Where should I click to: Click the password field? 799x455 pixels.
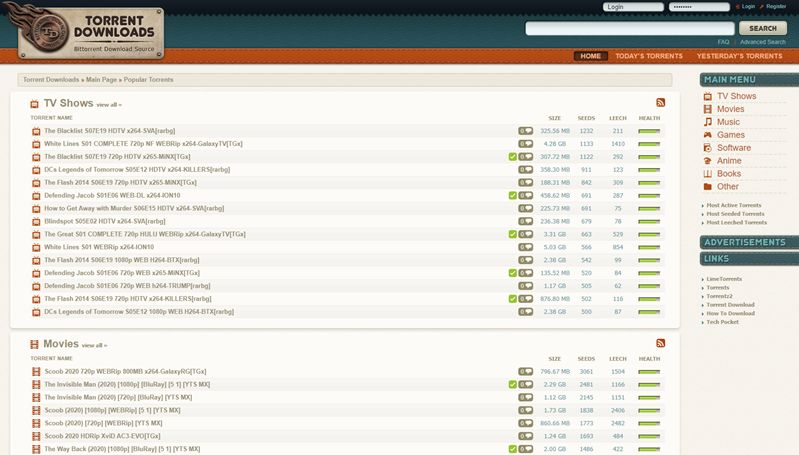click(699, 7)
